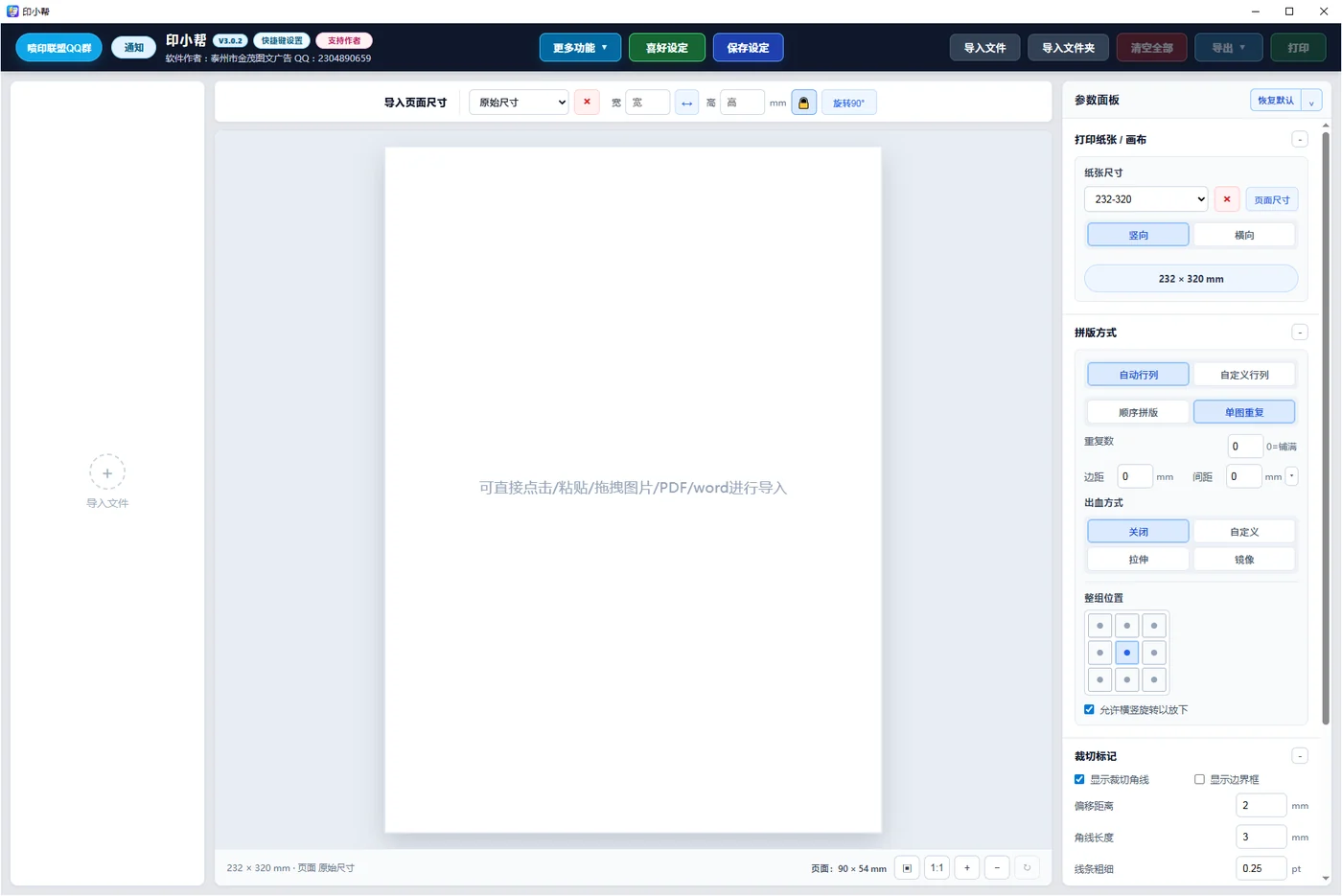Open the 更多功能 dropdown menu

pyautogui.click(x=580, y=48)
